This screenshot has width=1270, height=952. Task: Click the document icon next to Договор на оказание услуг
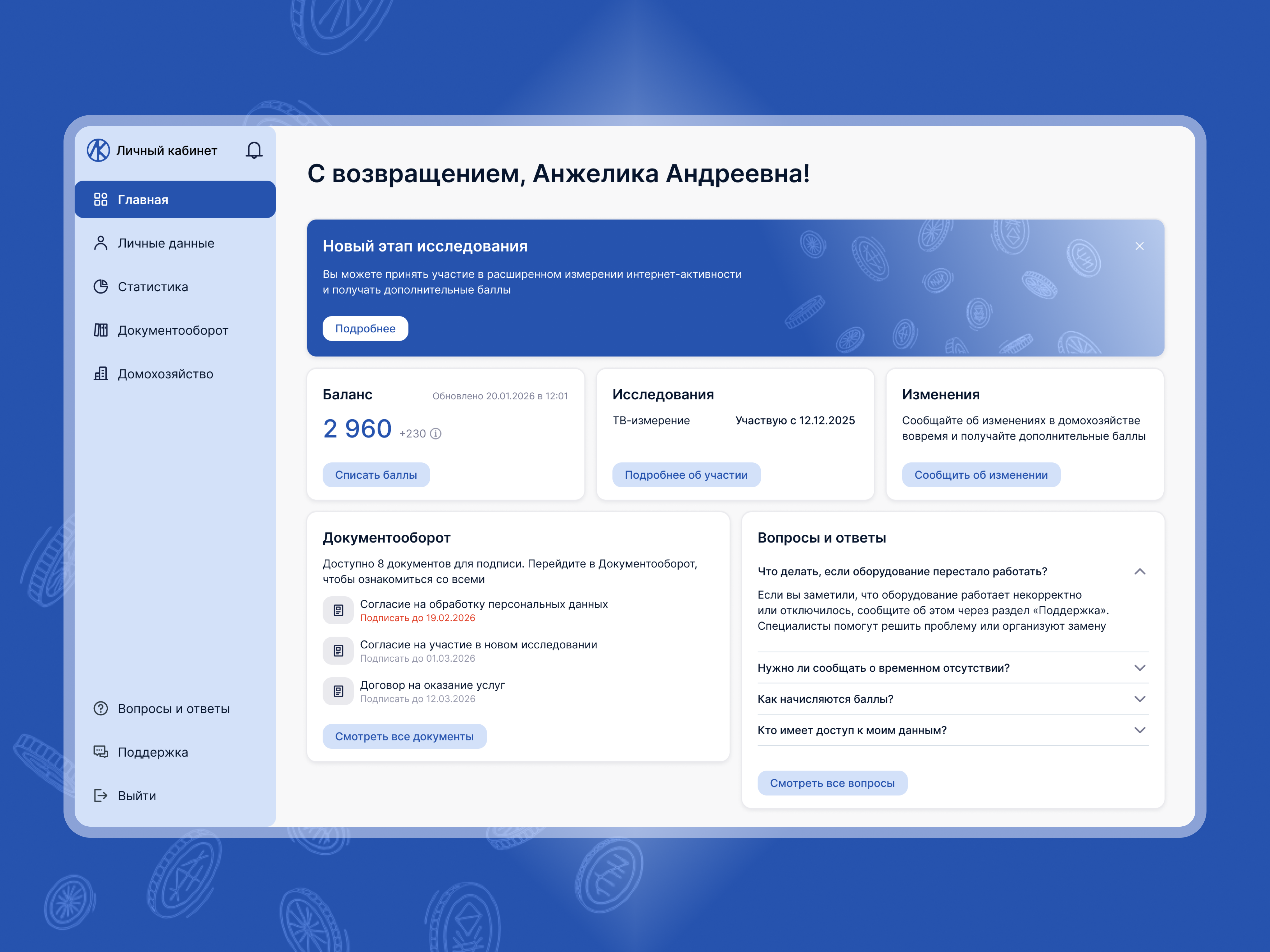[338, 691]
